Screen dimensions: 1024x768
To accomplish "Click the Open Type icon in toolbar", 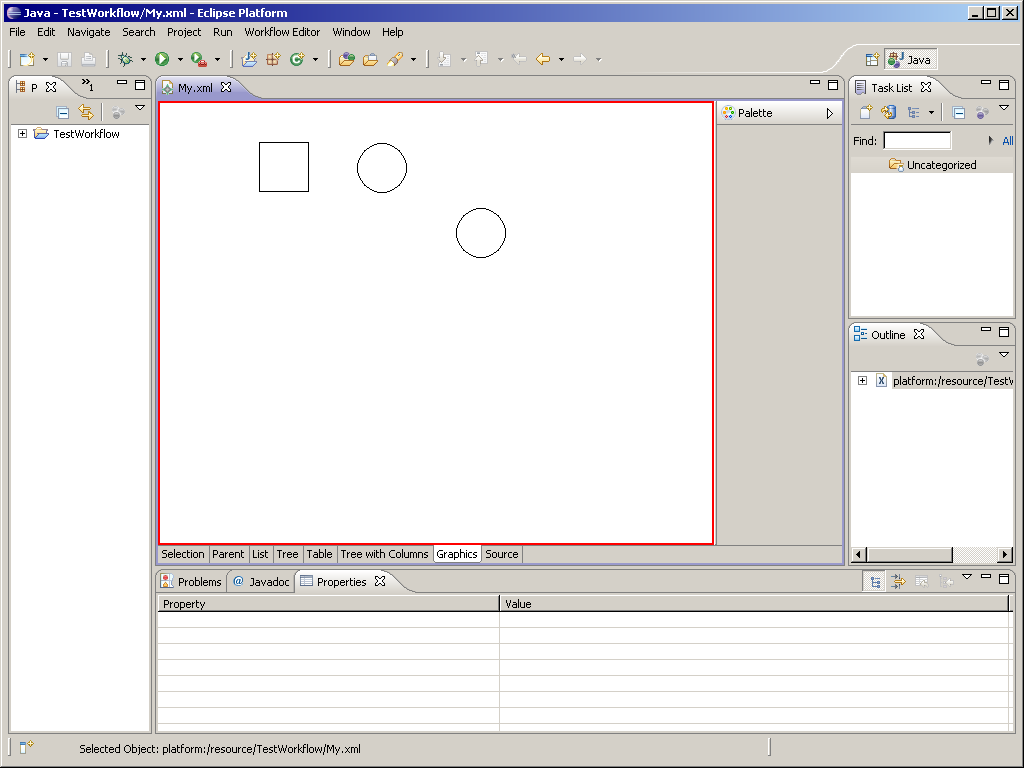I will pos(347,60).
